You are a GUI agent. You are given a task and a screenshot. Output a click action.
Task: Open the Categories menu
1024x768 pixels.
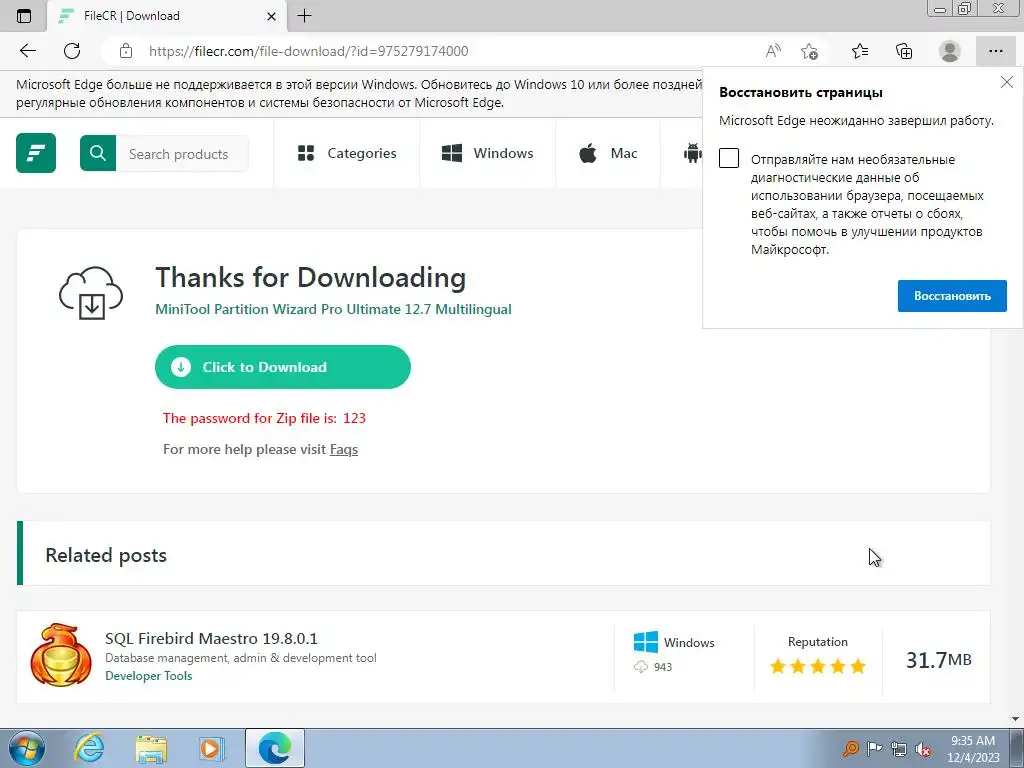[x=347, y=153]
